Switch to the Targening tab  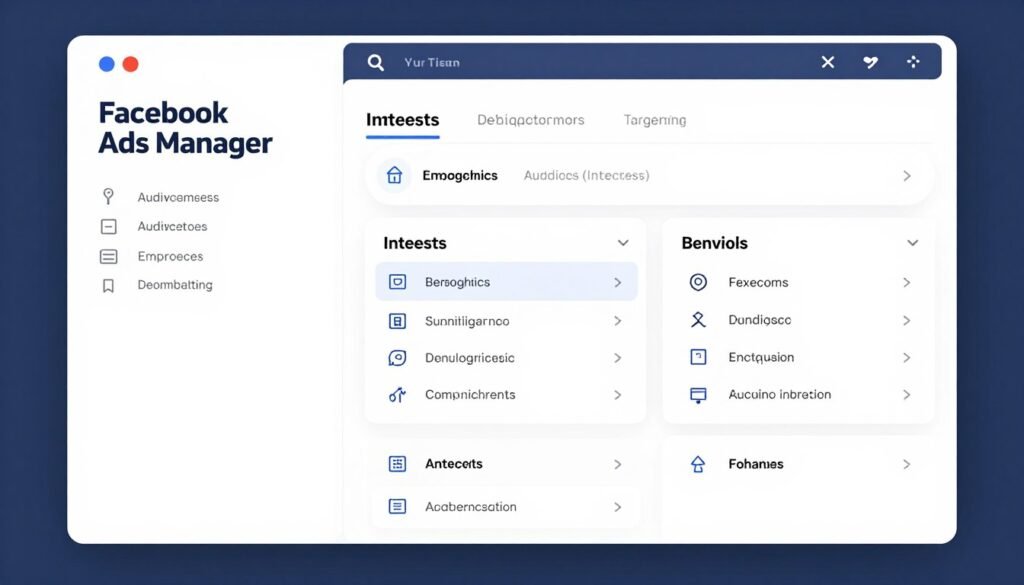coord(654,119)
